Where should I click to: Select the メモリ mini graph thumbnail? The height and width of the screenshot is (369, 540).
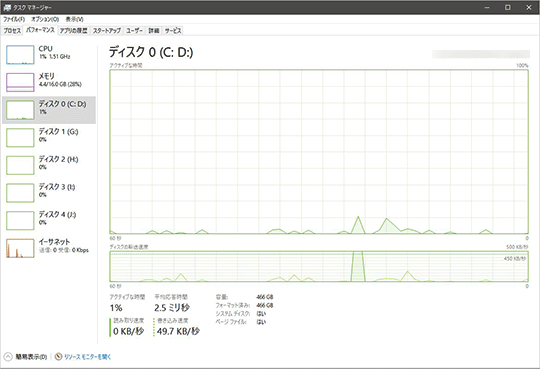tap(20, 82)
